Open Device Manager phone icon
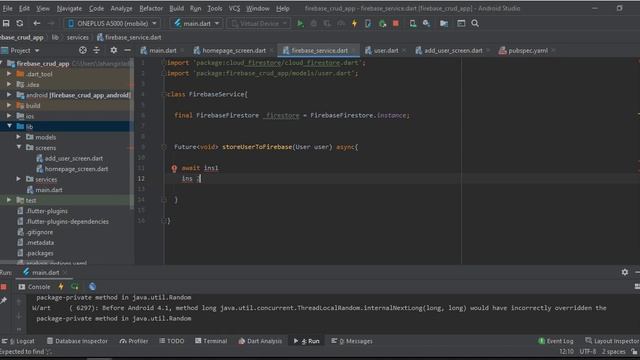This screenshot has width=640, height=360. [413, 23]
